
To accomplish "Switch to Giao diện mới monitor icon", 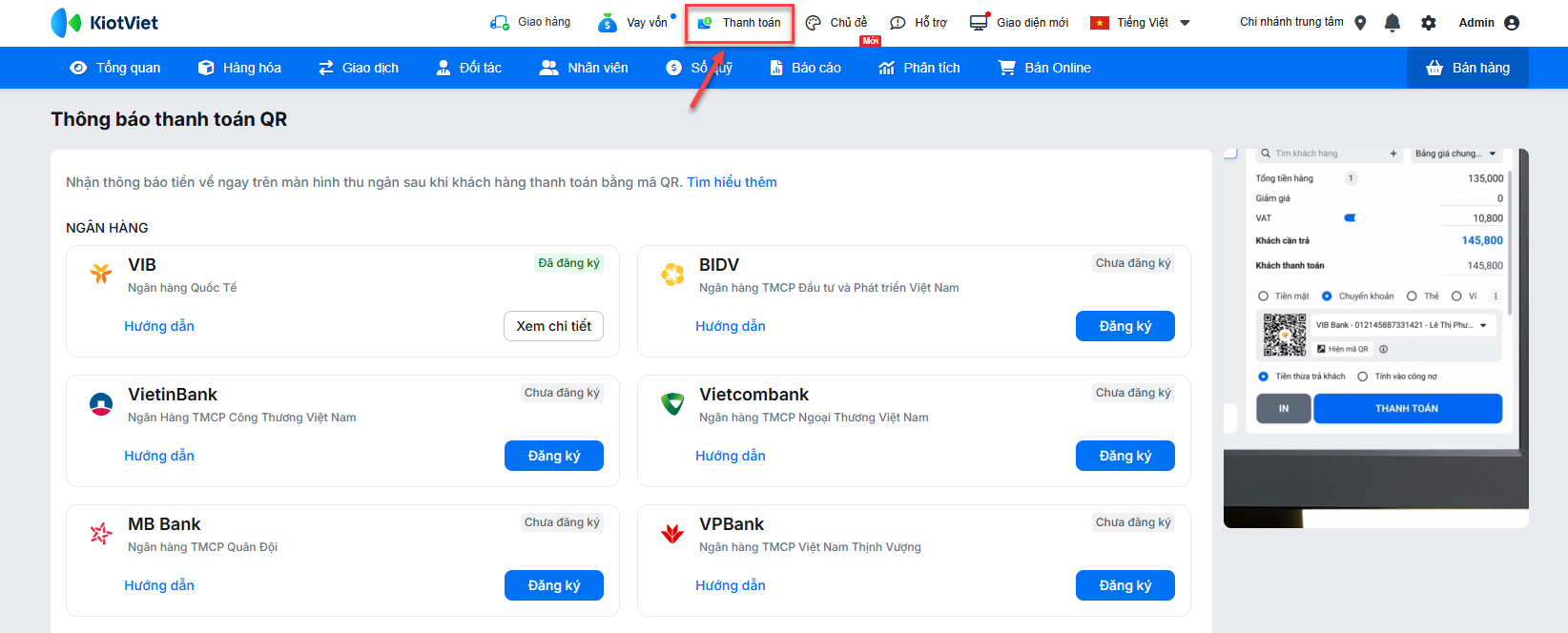I will click(x=979, y=23).
